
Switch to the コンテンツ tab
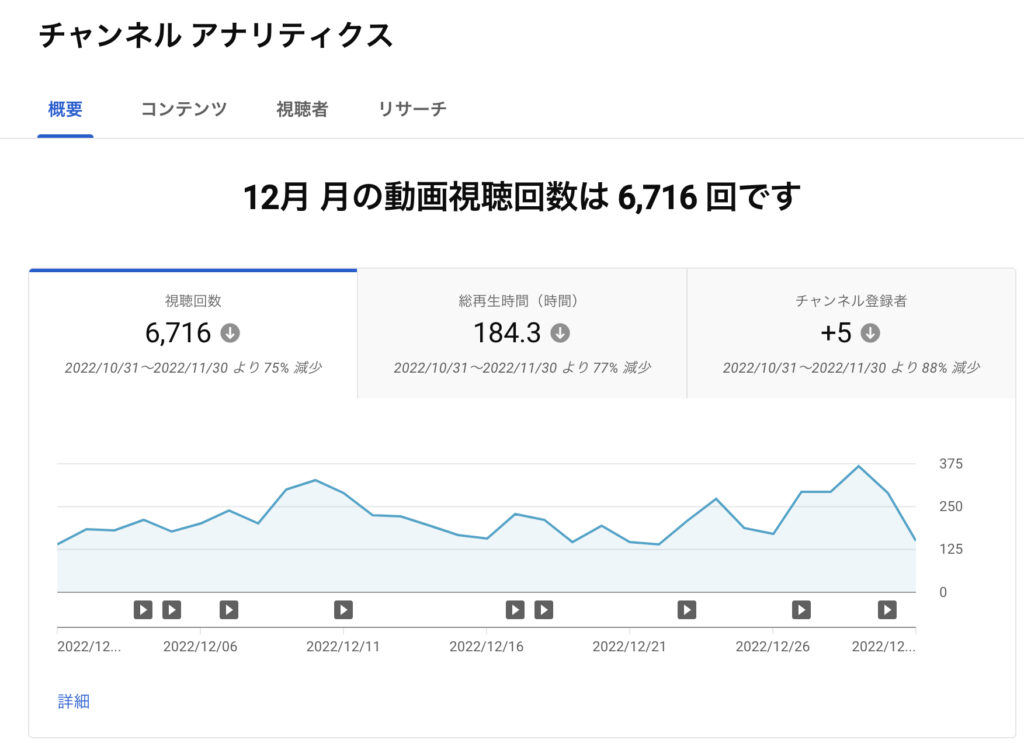tap(184, 110)
